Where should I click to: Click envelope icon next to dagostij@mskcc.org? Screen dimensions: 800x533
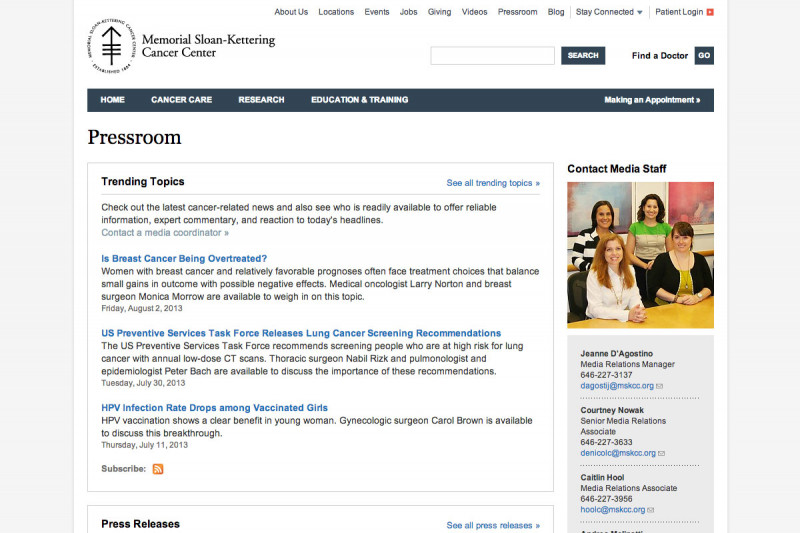pos(660,386)
